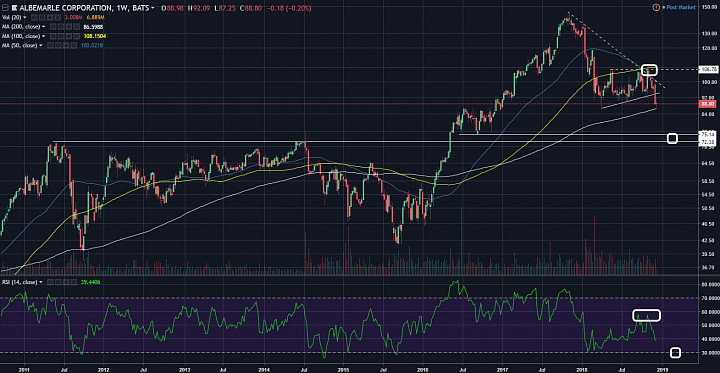Screen dimensions: 720x373
Task: Hide the MA (50, close) line via eye icon
Action: point(50,45)
